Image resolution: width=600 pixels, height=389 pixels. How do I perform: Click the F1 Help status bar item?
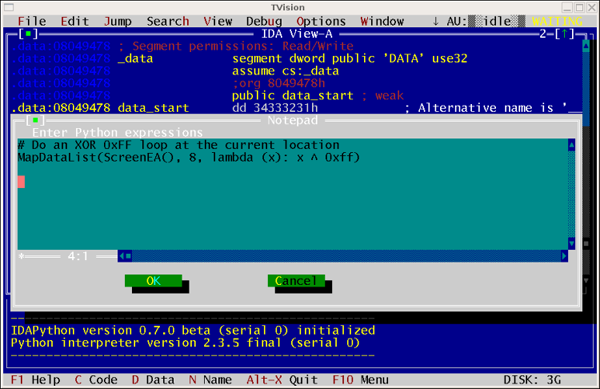(x=36, y=380)
